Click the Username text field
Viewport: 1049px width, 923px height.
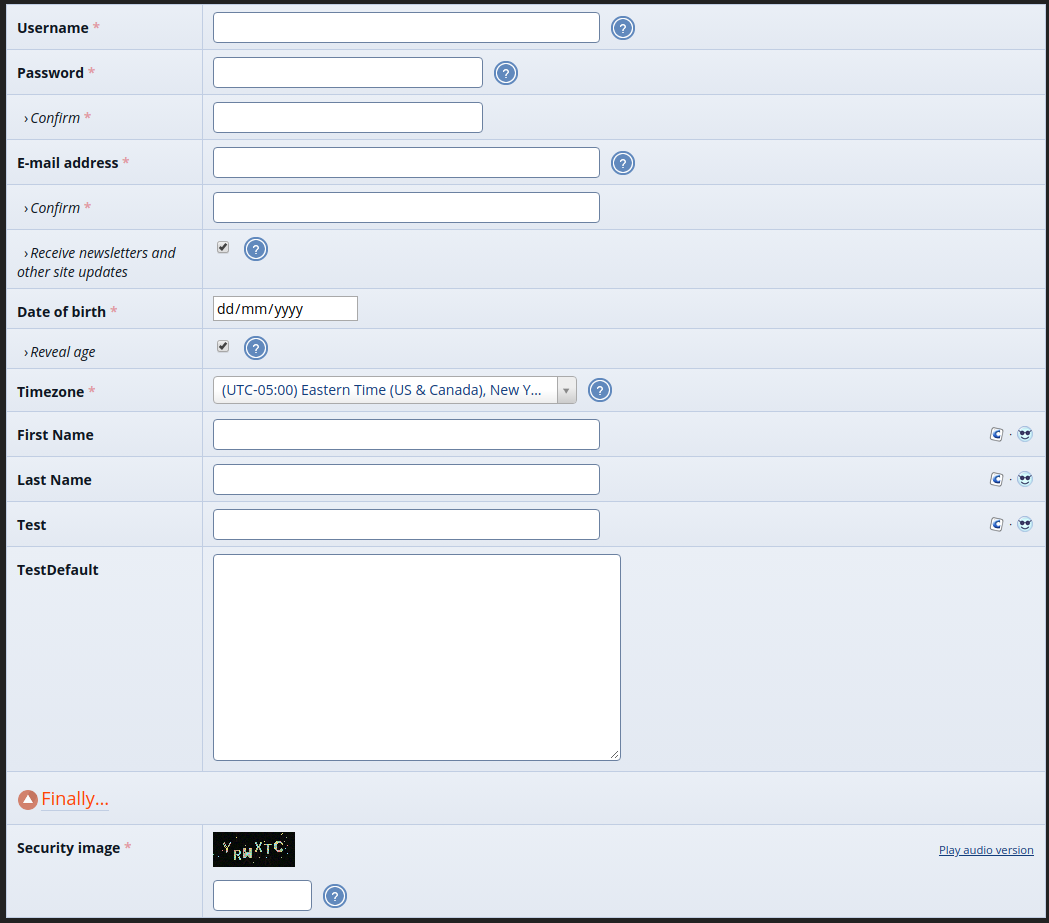(x=406, y=28)
